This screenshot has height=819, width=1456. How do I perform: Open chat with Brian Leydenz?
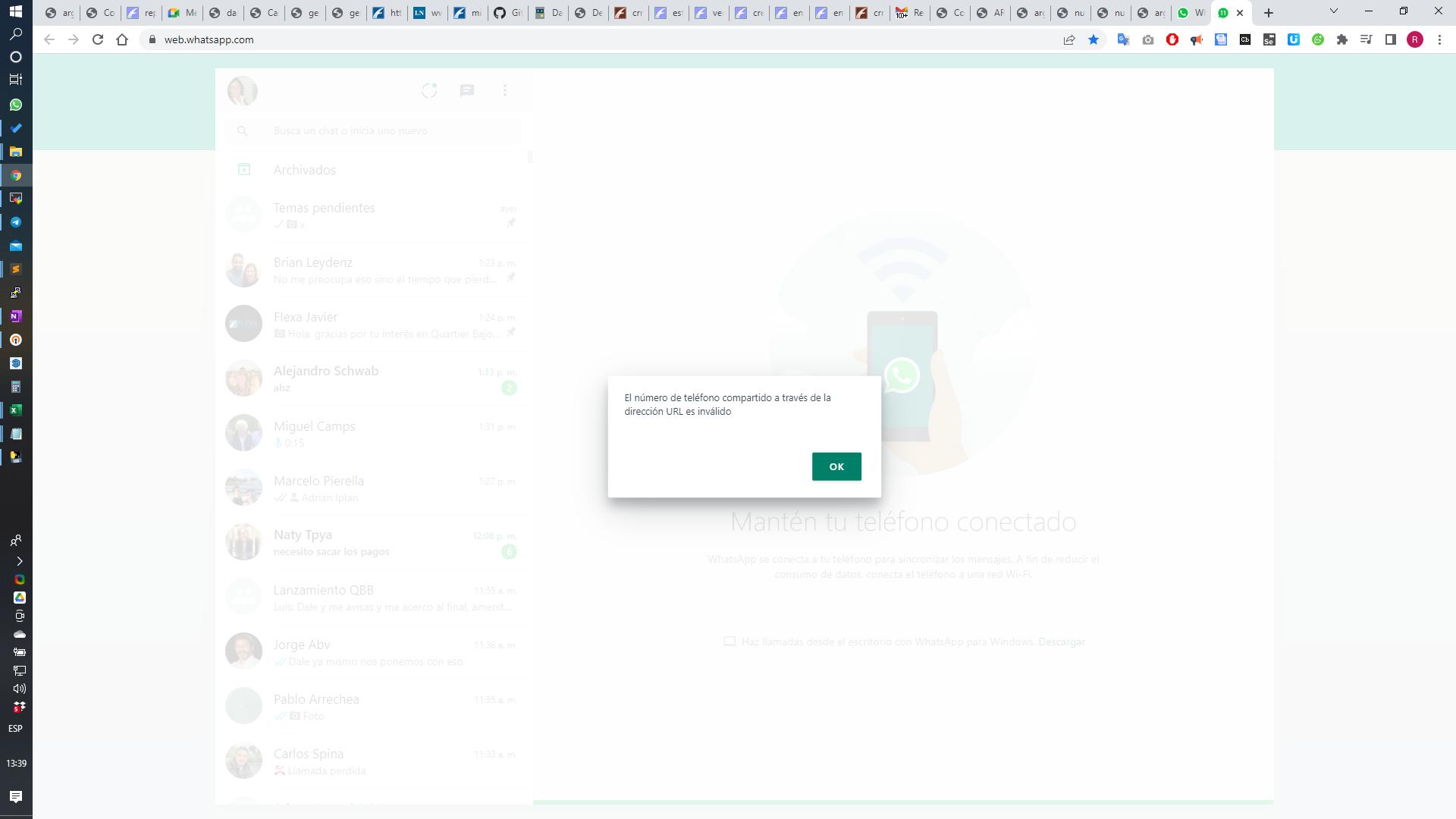click(x=374, y=270)
